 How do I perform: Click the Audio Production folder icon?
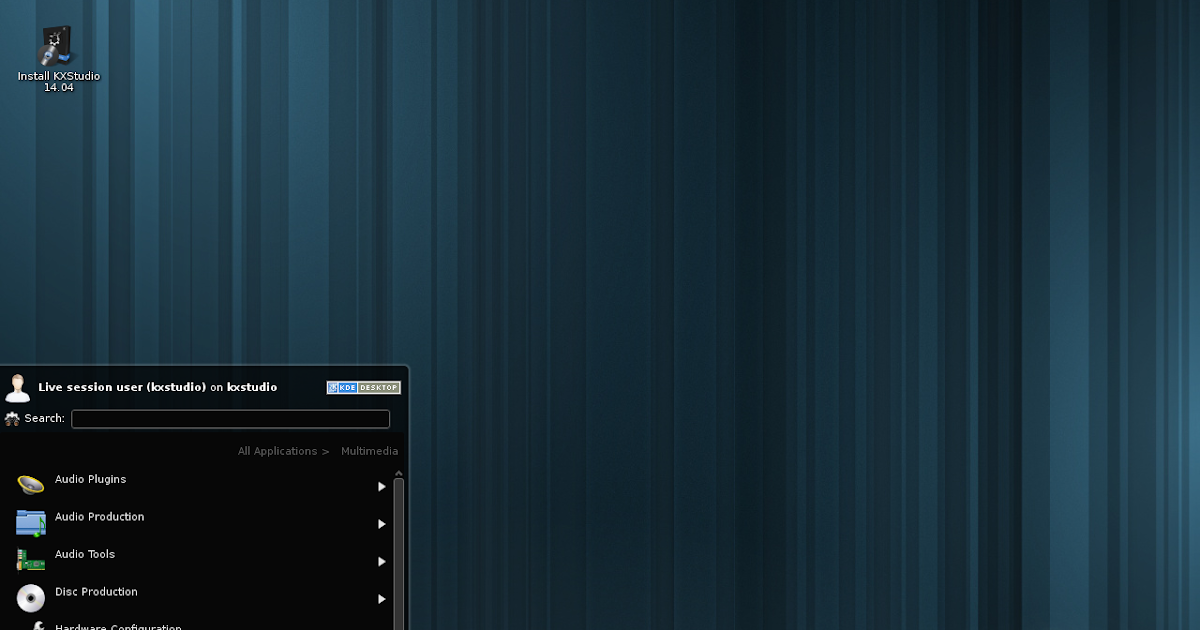coord(31,523)
